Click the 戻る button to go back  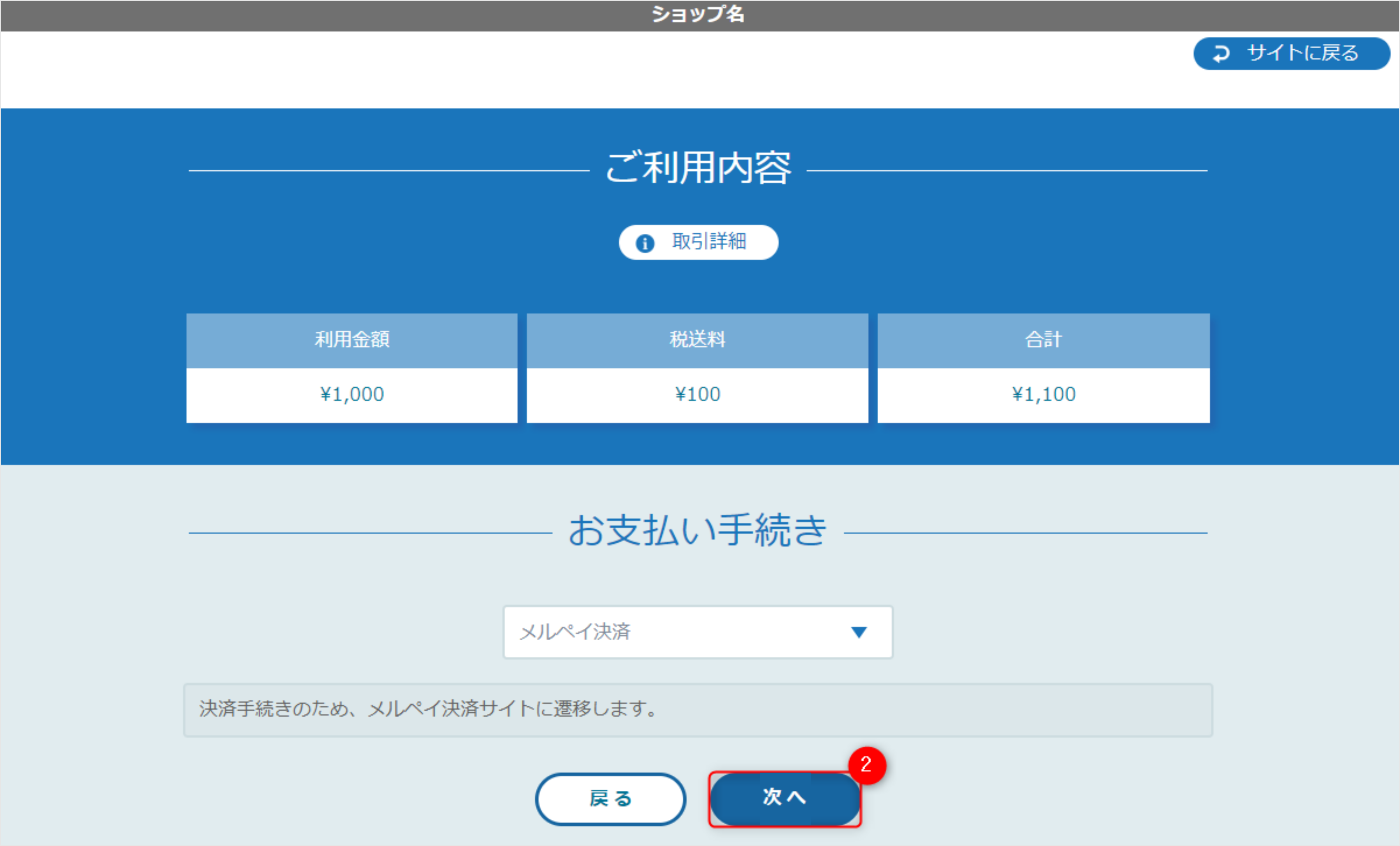(610, 798)
